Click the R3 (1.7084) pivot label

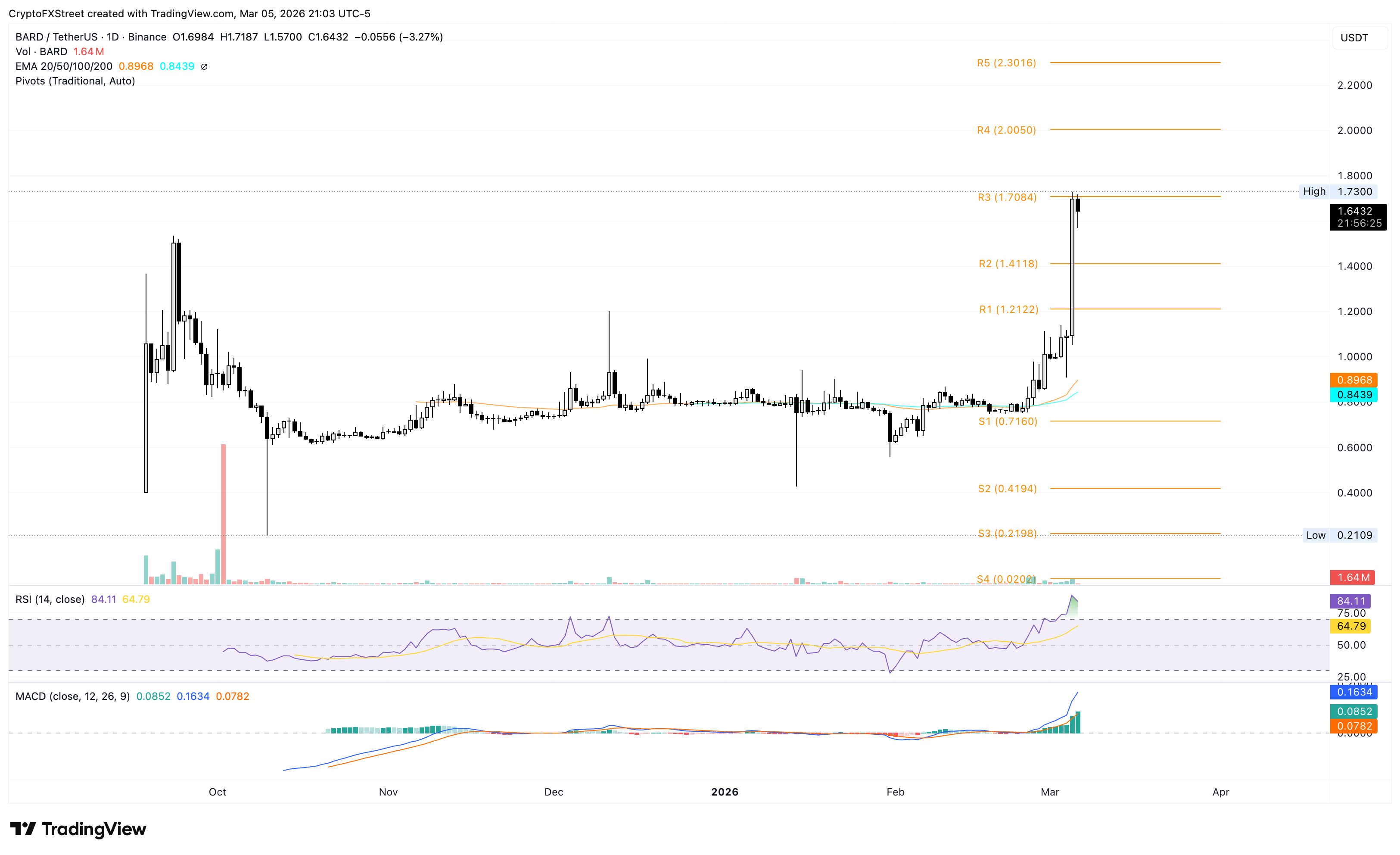click(x=1007, y=197)
